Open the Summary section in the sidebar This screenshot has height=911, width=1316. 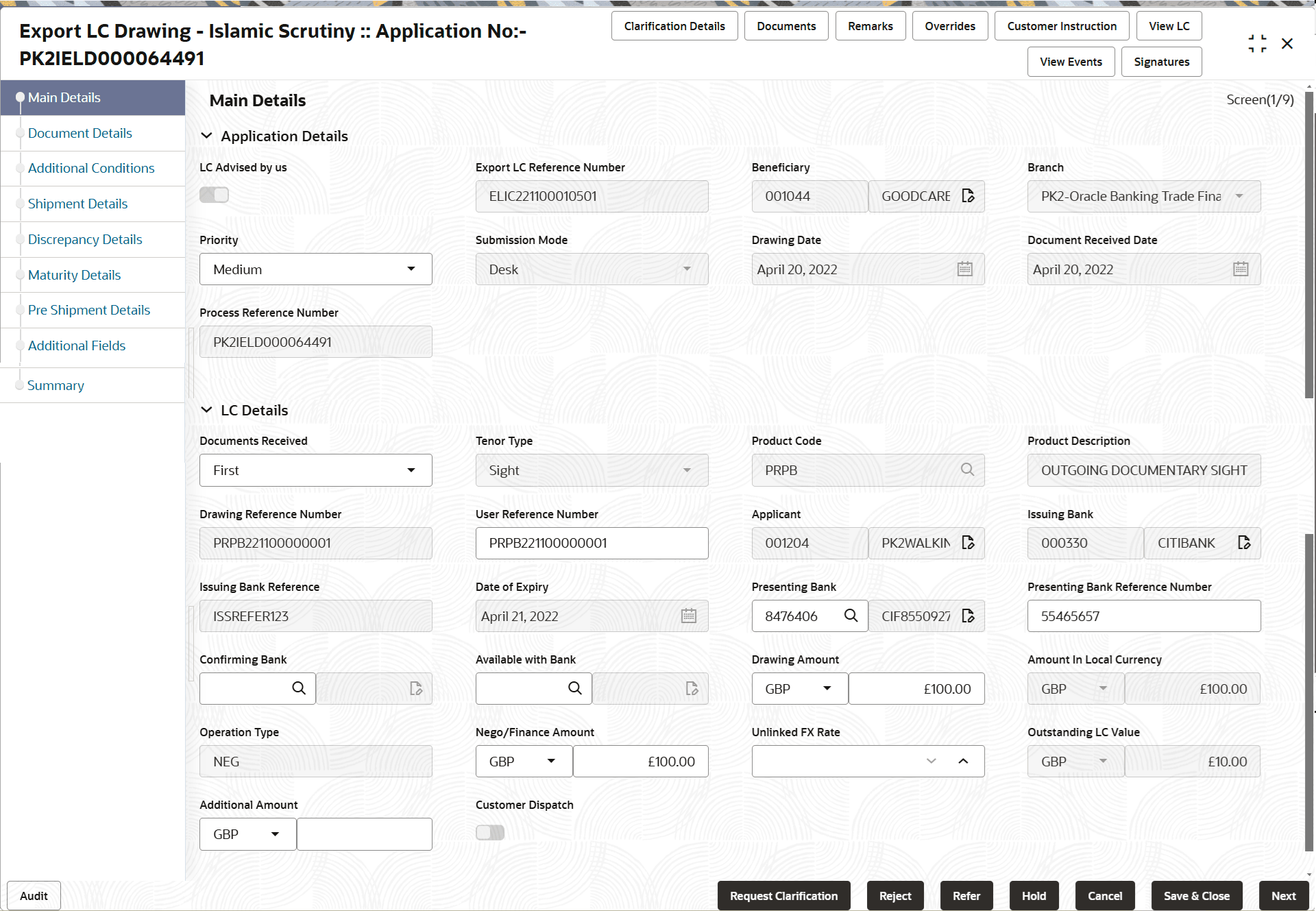click(x=56, y=385)
